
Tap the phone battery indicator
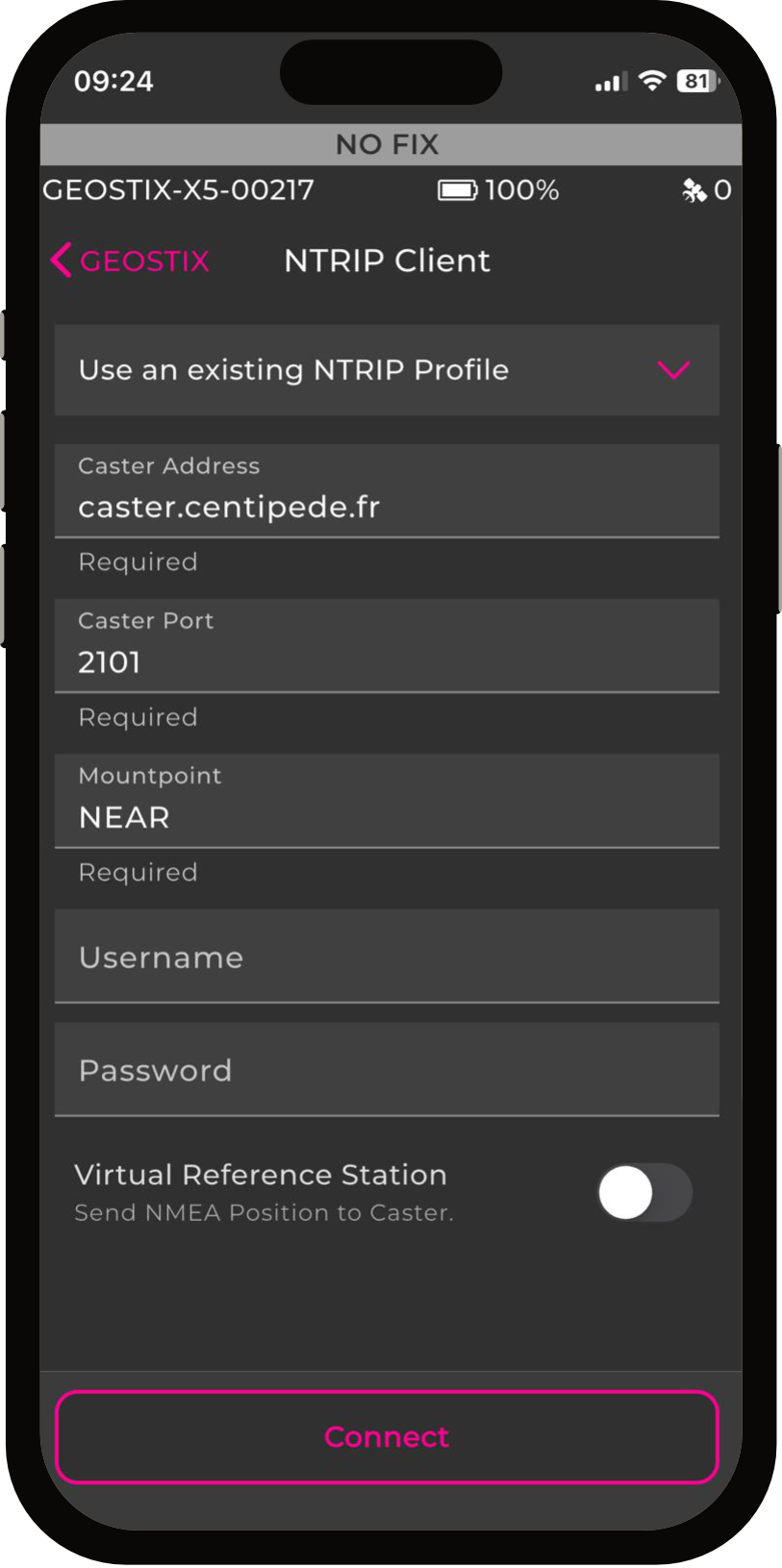pos(696,81)
